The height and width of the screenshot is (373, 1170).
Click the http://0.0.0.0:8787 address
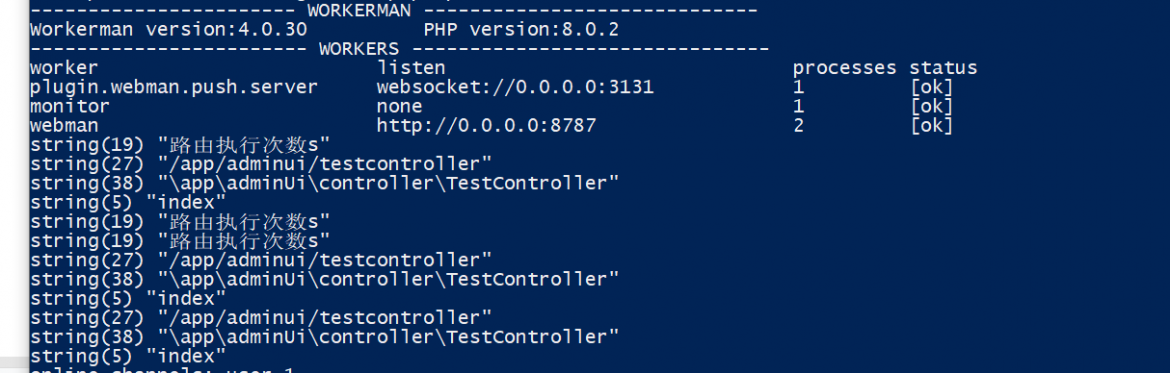pos(487,125)
